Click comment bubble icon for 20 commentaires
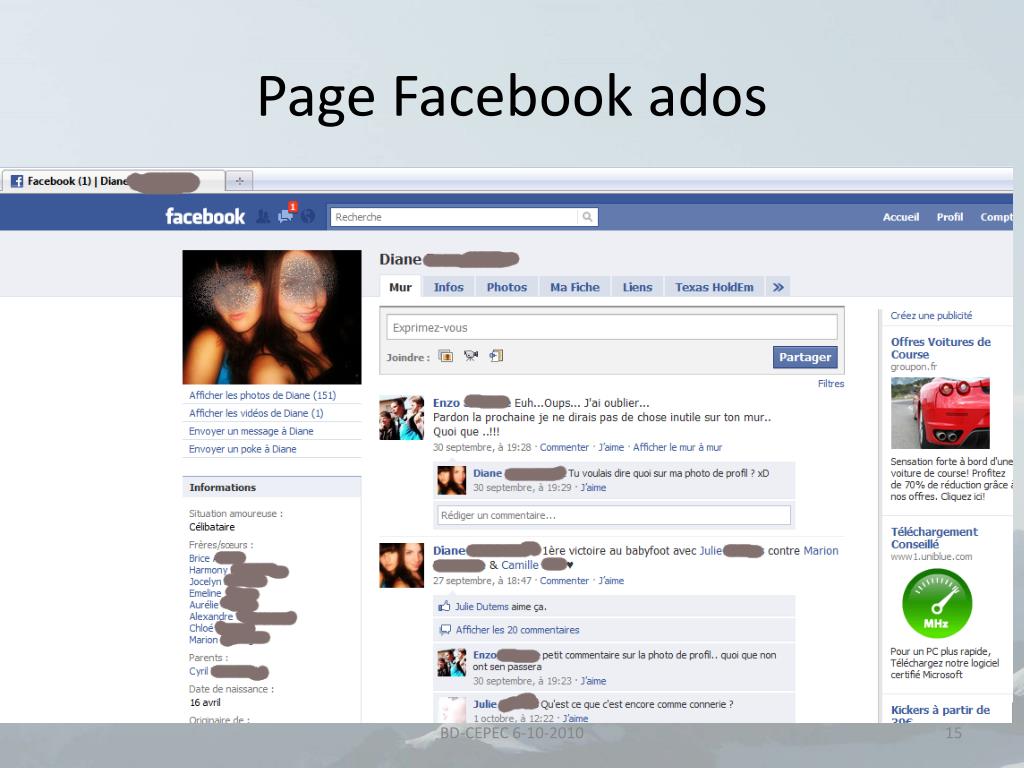Image resolution: width=1024 pixels, height=768 pixels. point(445,630)
